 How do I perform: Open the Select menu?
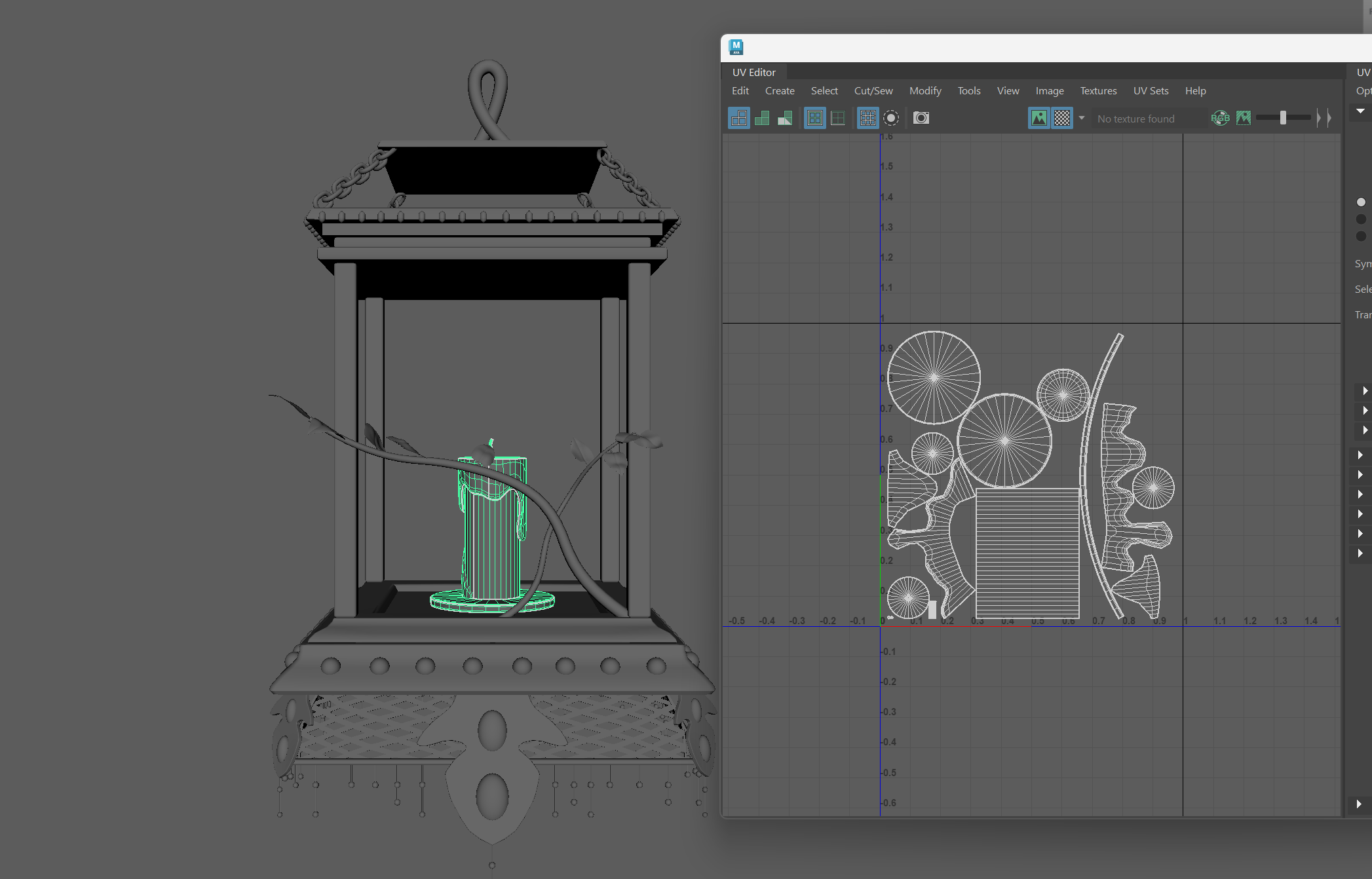[x=824, y=91]
